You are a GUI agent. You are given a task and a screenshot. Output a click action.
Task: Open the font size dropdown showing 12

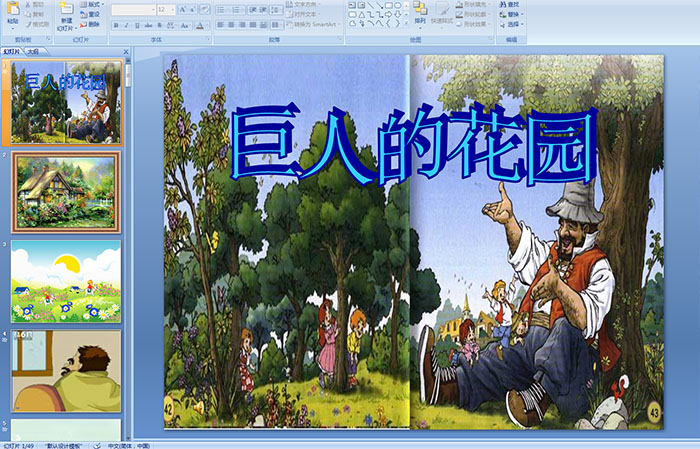click(166, 10)
